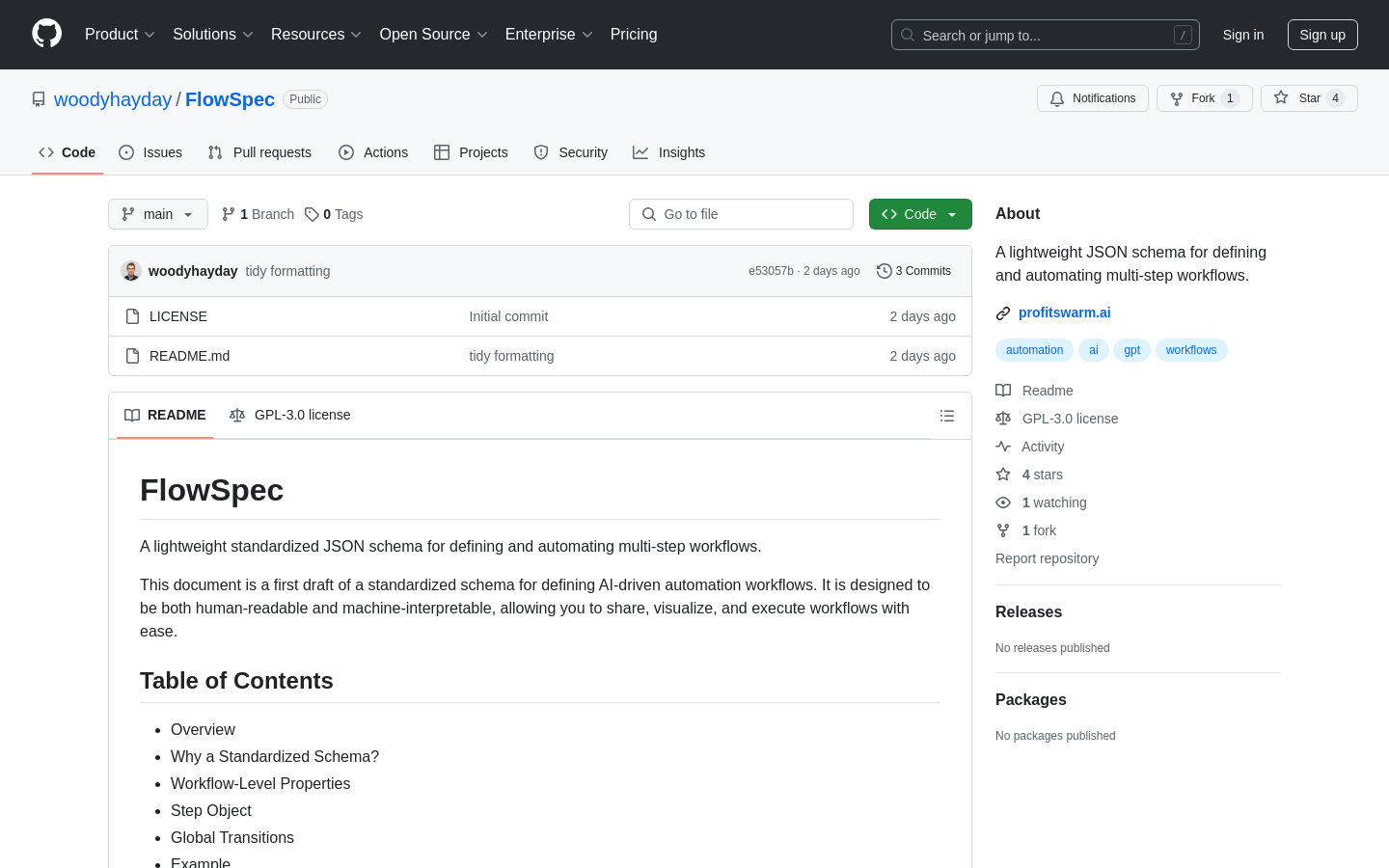
Task: Open the GitHub homepage logo
Action: coord(46,34)
